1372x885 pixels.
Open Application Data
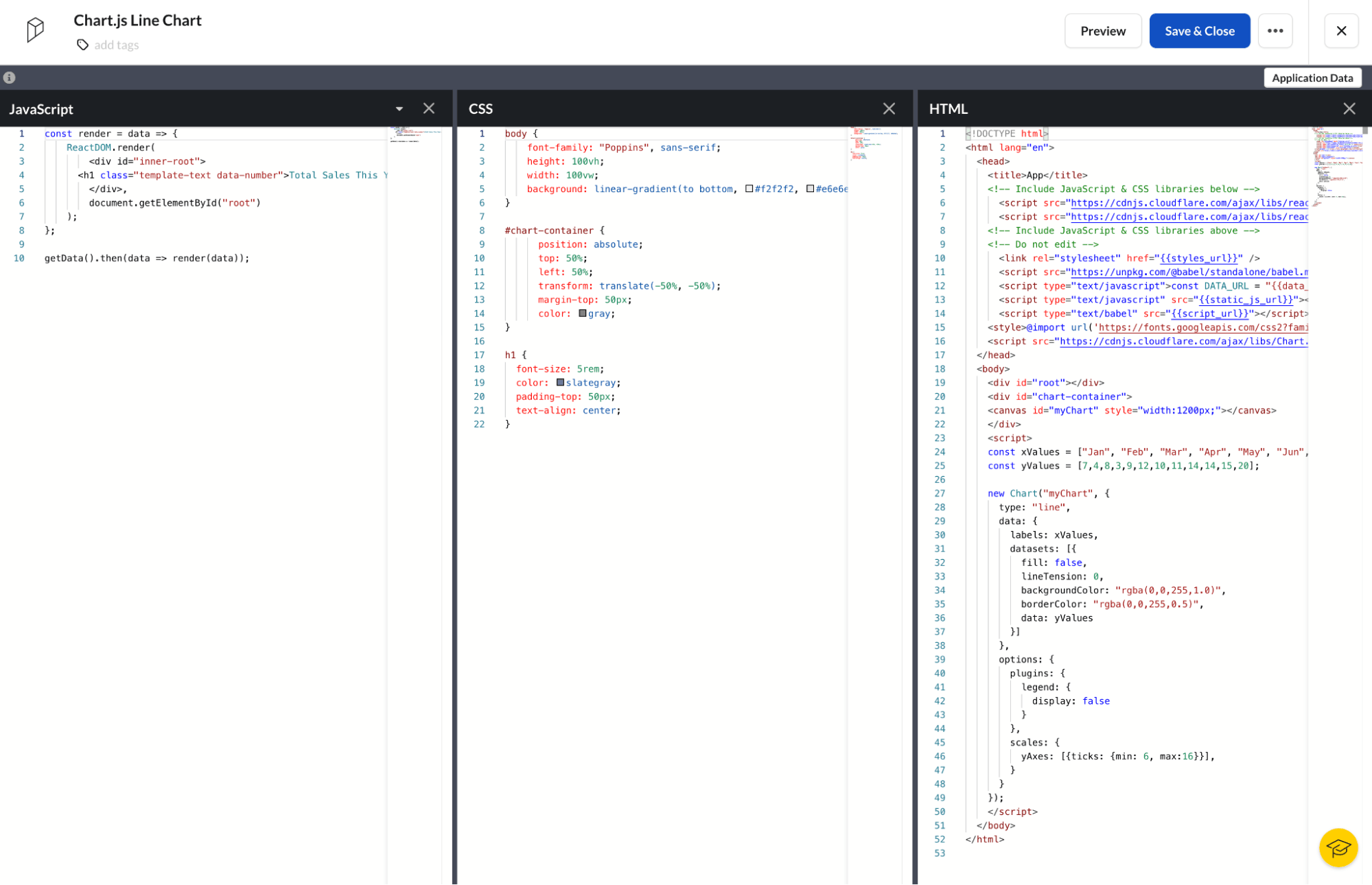1312,78
